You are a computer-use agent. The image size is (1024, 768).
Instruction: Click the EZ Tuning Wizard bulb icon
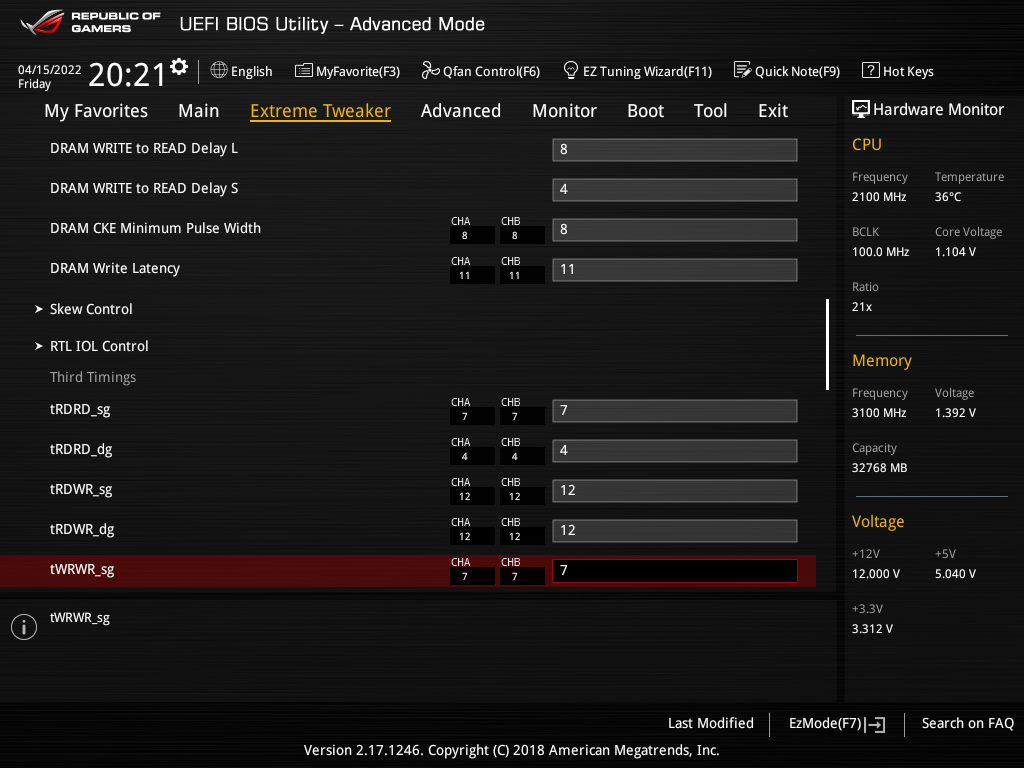[571, 70]
